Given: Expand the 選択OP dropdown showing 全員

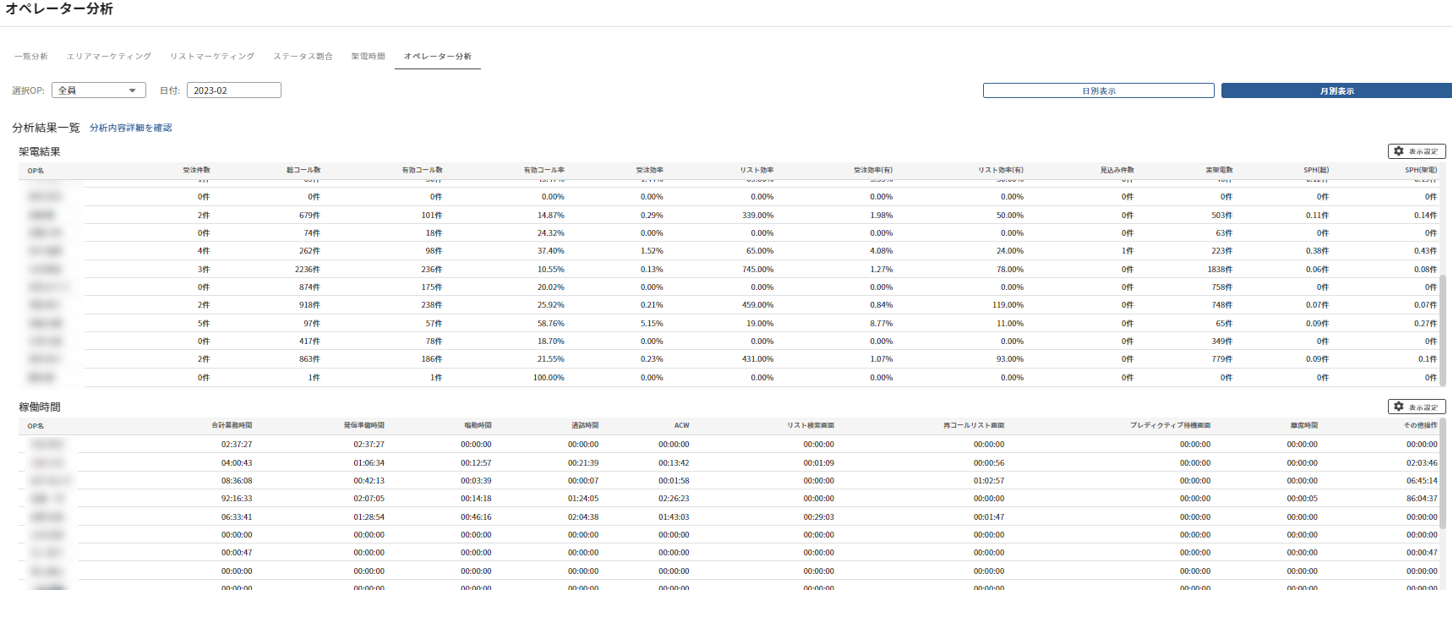Looking at the screenshot, I should tap(99, 90).
